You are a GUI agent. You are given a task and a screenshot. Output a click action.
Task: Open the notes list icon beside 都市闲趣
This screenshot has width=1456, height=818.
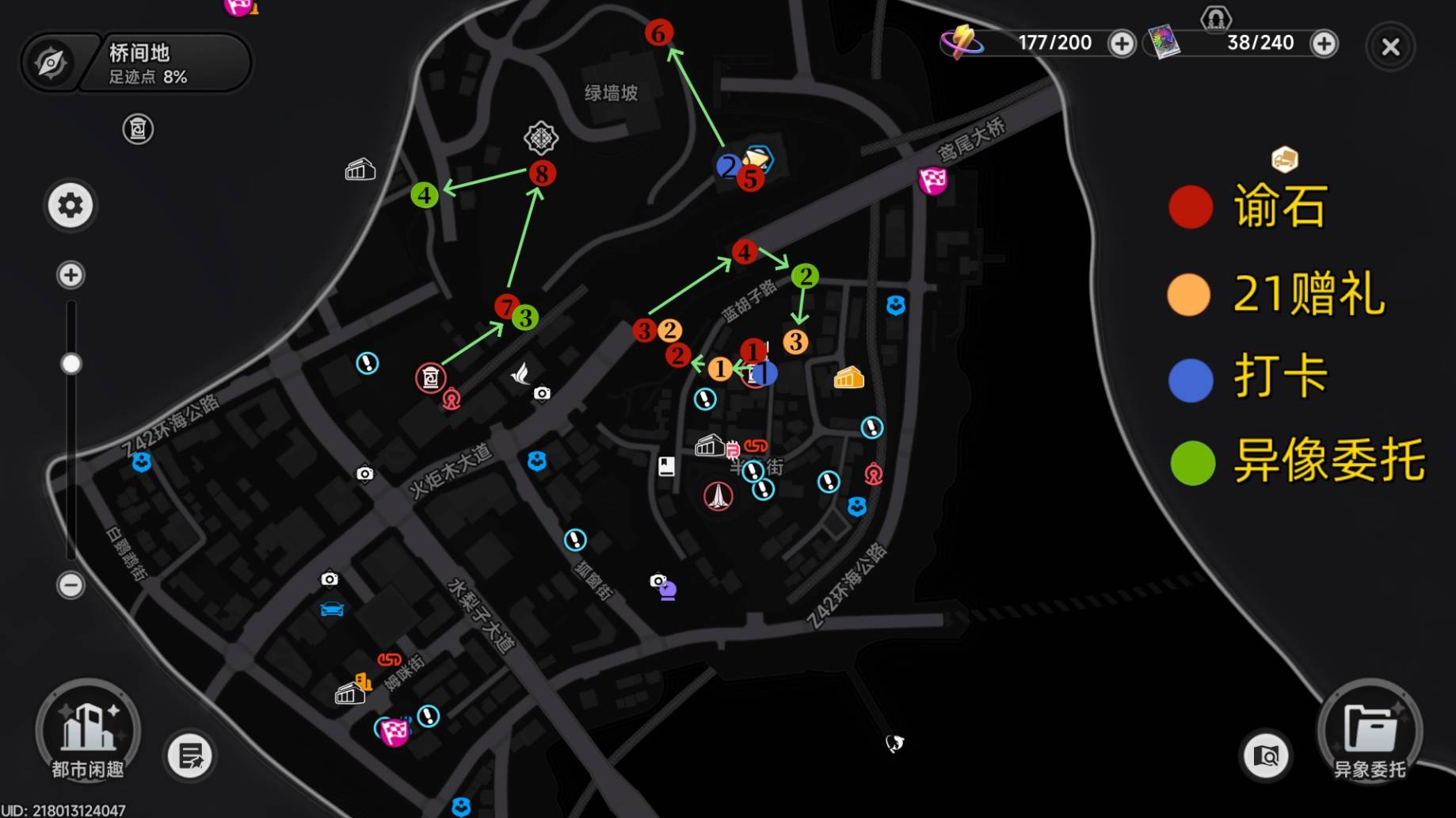(189, 755)
